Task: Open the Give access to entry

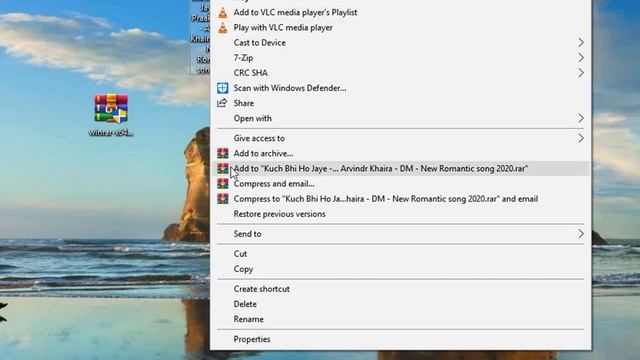Action: tap(259, 138)
